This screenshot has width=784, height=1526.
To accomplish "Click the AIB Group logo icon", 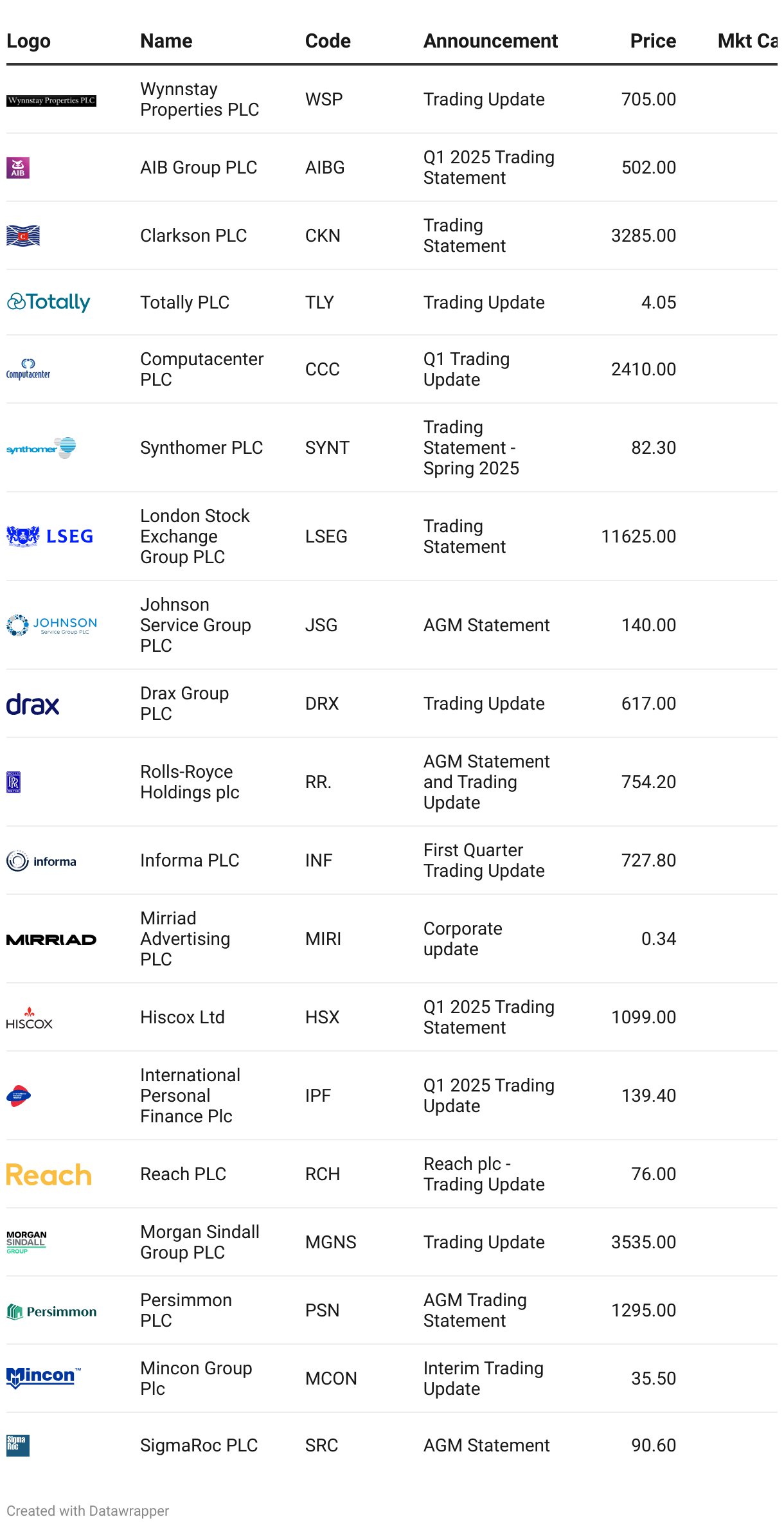I will point(18,168).
